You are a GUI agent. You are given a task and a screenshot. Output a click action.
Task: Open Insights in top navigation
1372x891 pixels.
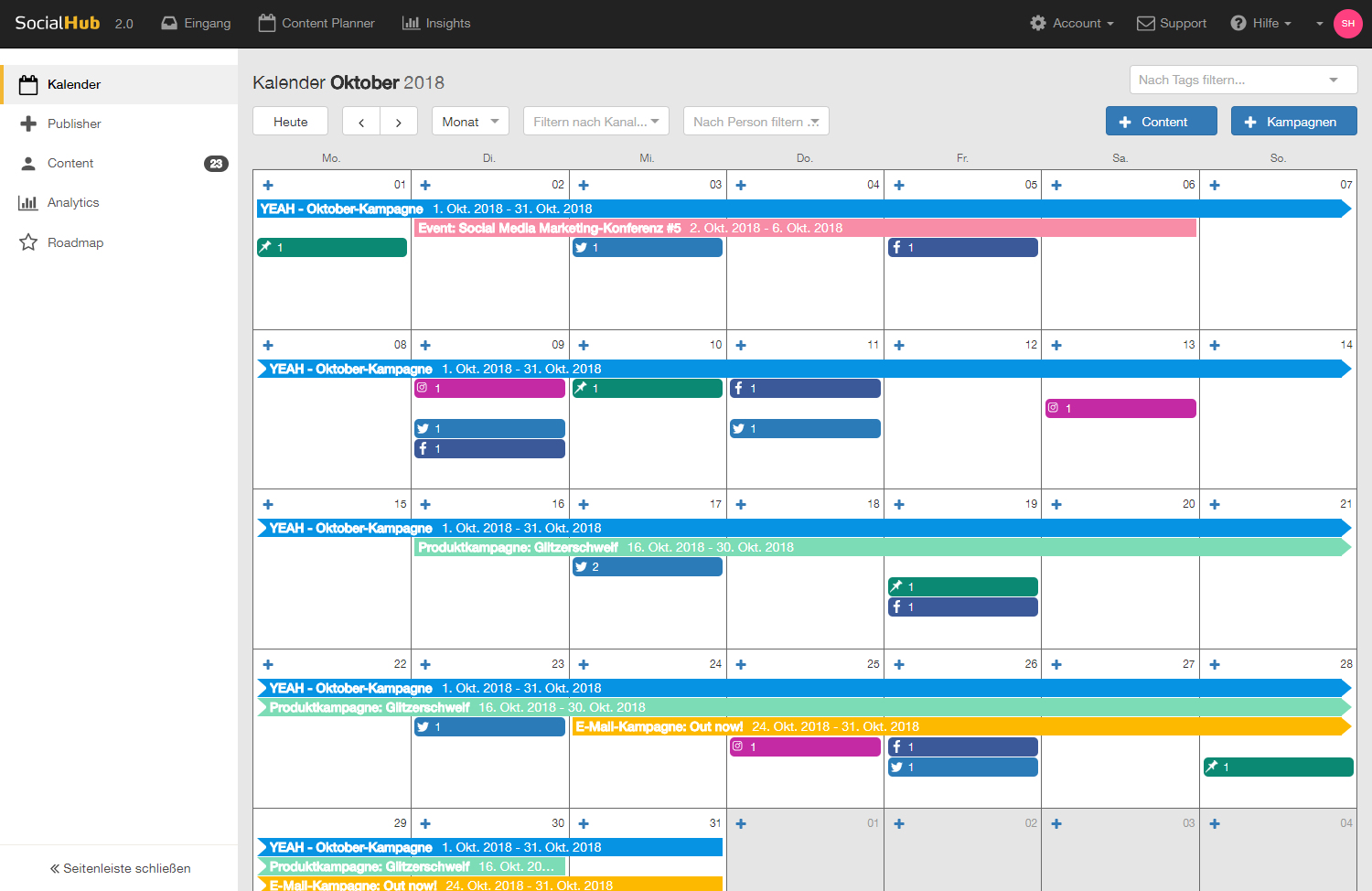[436, 23]
